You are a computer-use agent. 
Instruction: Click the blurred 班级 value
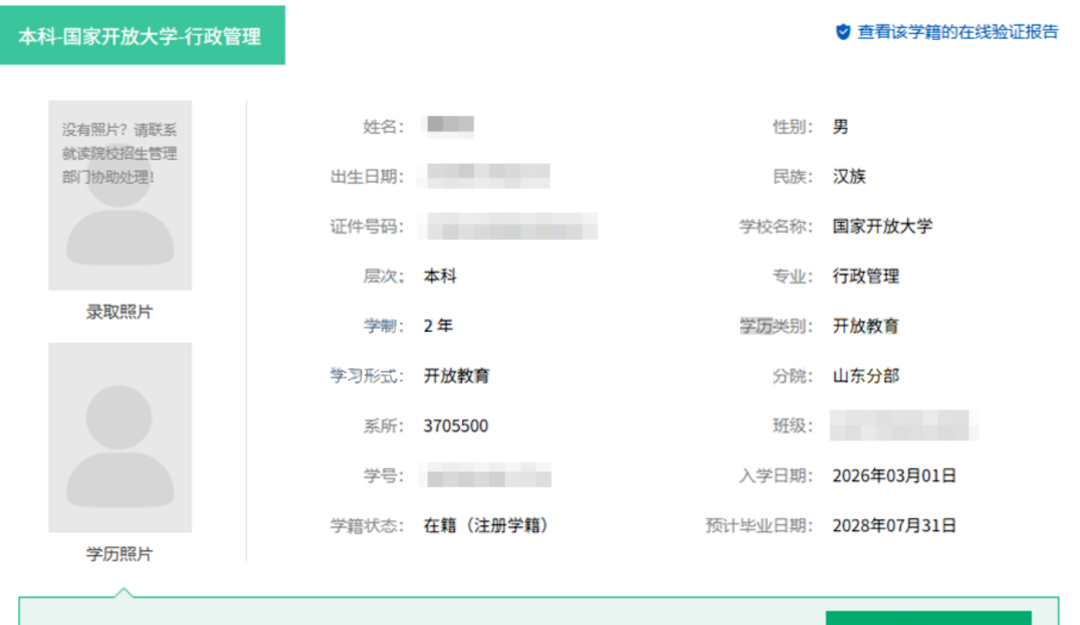pos(904,425)
